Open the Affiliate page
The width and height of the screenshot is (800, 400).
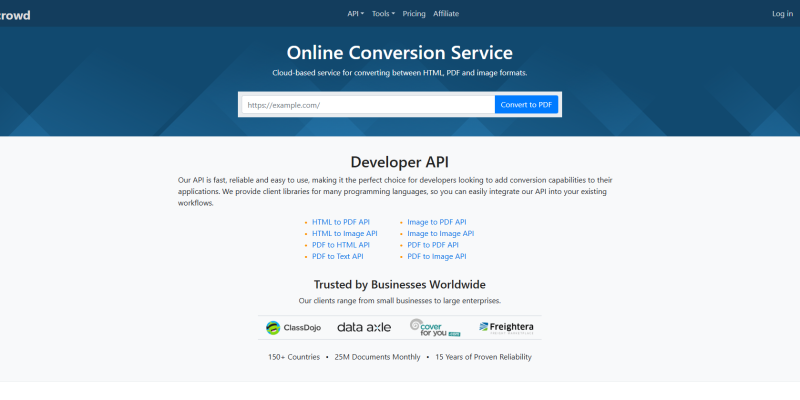(446, 14)
